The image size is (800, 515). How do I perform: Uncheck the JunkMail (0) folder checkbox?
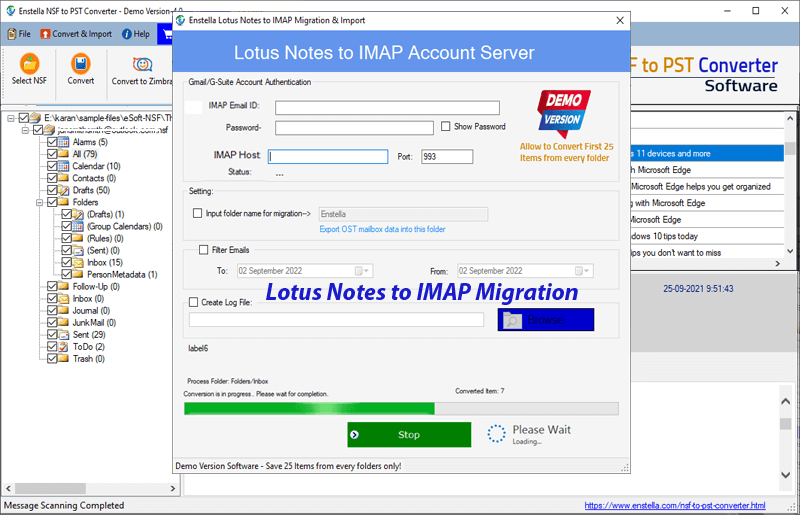[52, 323]
